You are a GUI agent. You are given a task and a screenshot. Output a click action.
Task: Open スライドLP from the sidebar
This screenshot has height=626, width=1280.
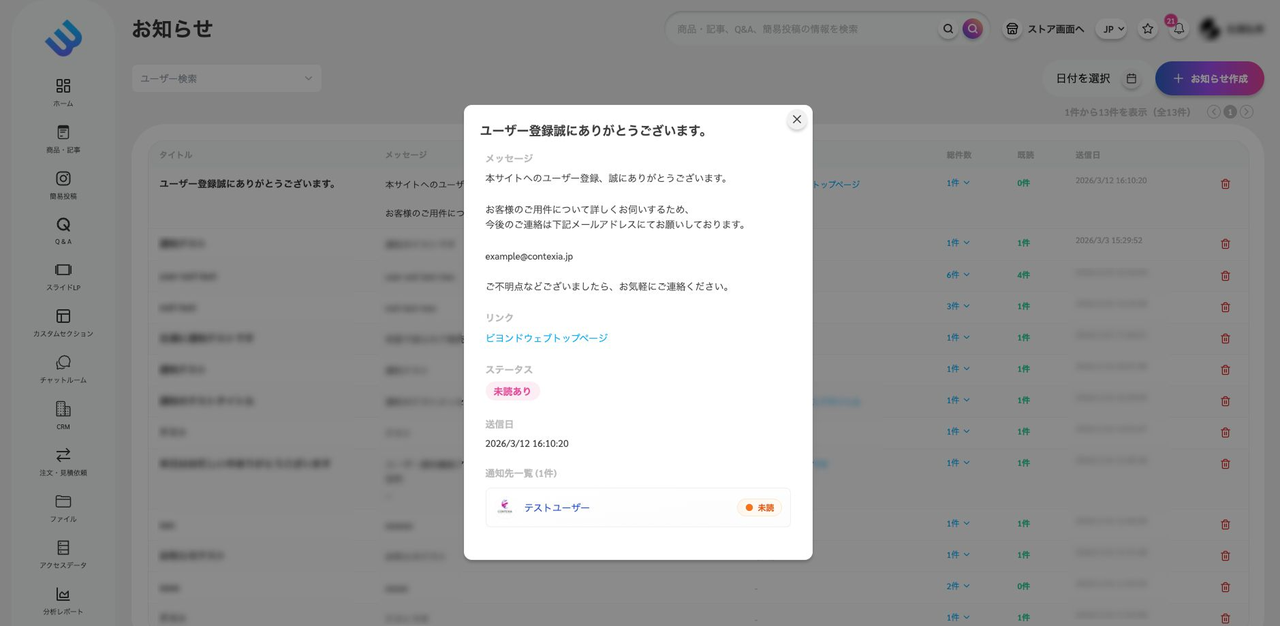(x=63, y=276)
